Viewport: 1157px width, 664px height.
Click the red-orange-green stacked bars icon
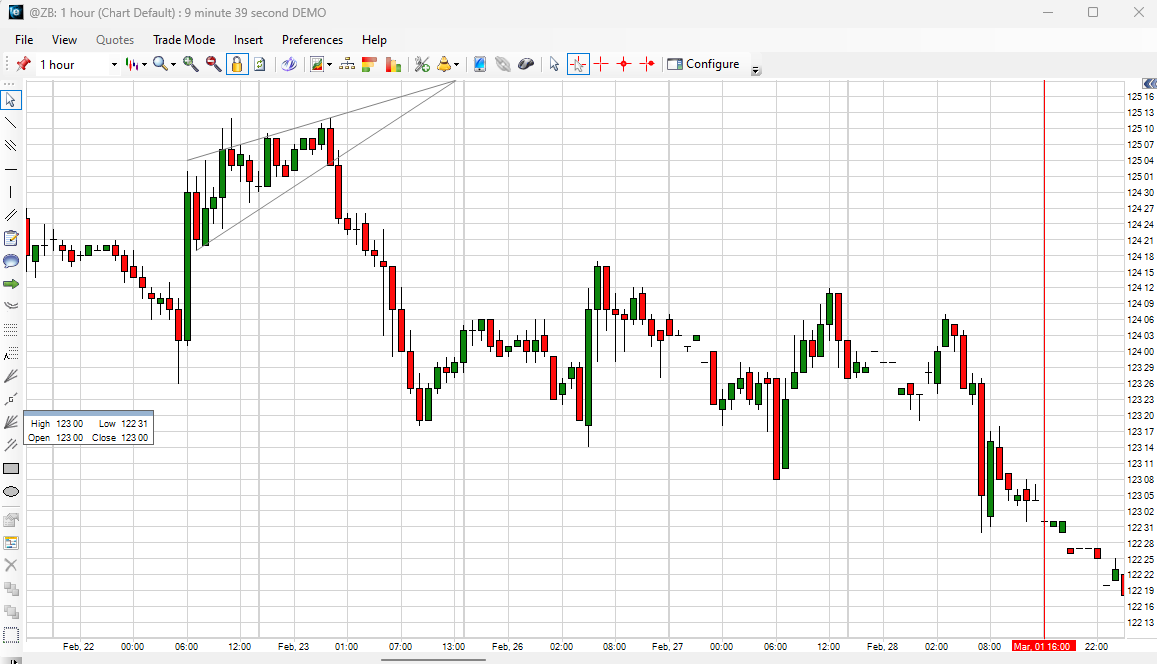[369, 64]
